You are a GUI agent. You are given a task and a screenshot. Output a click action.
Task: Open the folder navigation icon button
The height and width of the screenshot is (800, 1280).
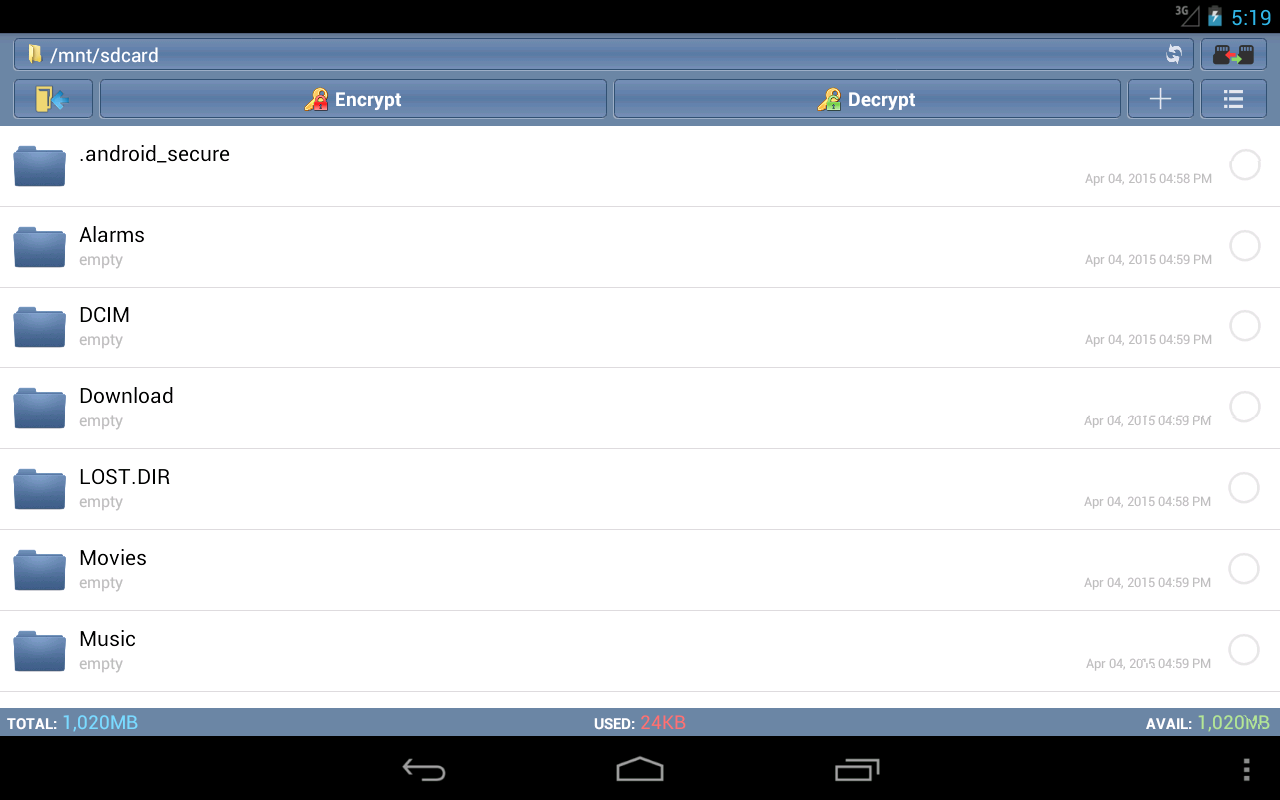(x=53, y=99)
